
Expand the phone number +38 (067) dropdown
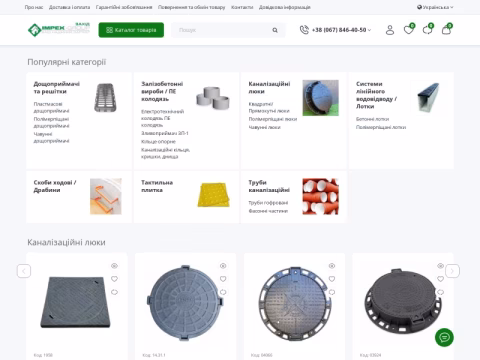tap(341, 30)
